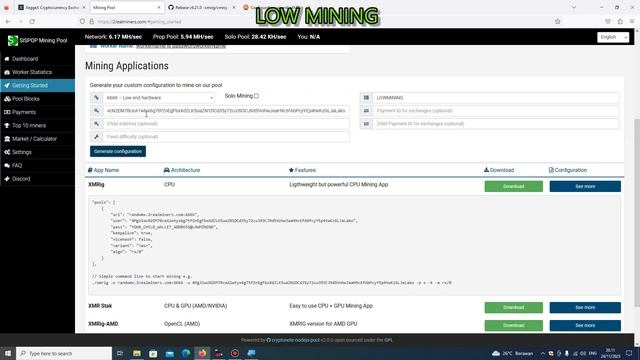Open File Explorer from taskbar
This screenshot has height=360, width=640.
(x=137, y=353)
